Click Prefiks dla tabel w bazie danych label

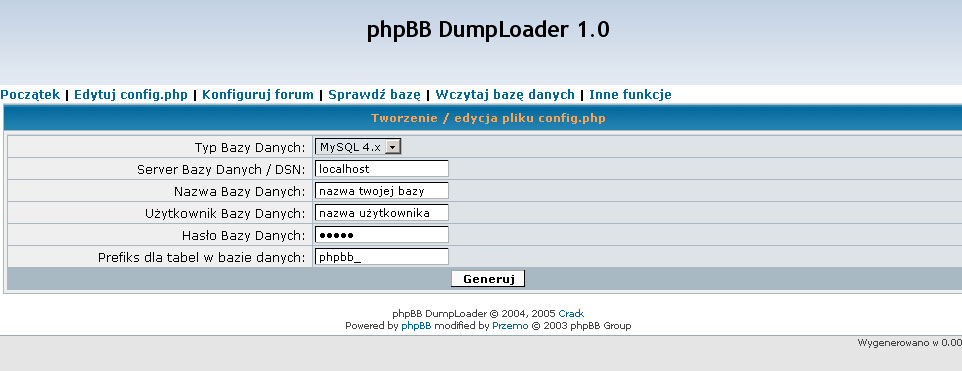coord(201,258)
